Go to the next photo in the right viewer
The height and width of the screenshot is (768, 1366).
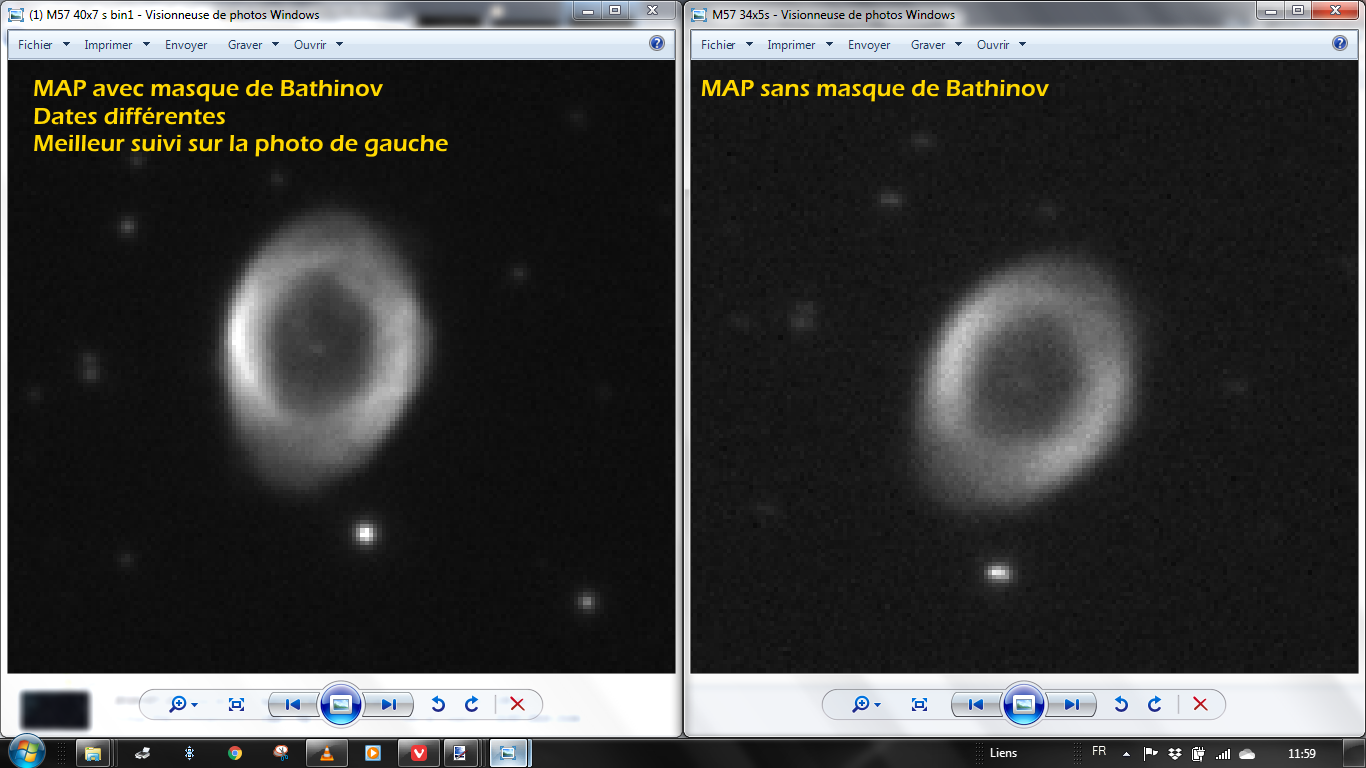1072,704
